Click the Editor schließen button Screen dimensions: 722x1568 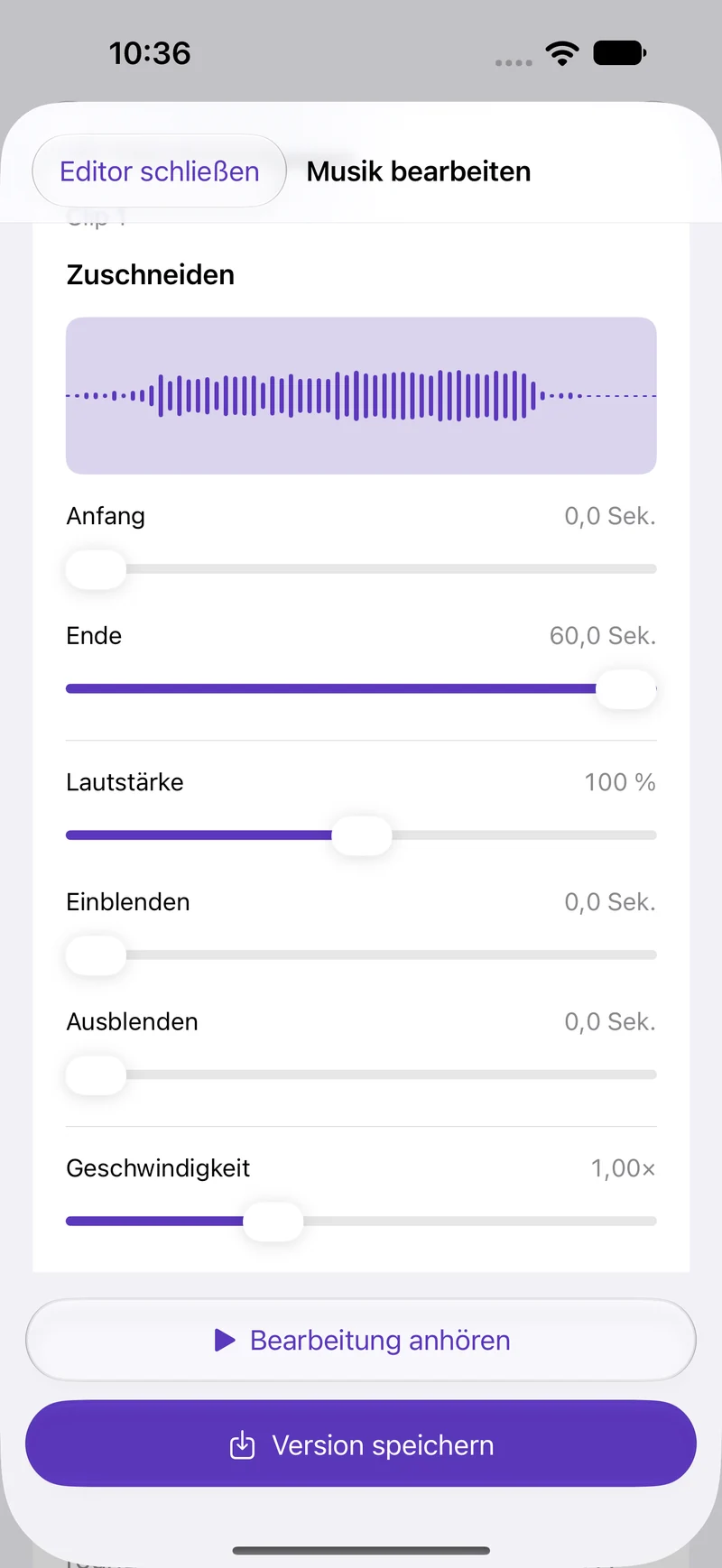(x=160, y=171)
